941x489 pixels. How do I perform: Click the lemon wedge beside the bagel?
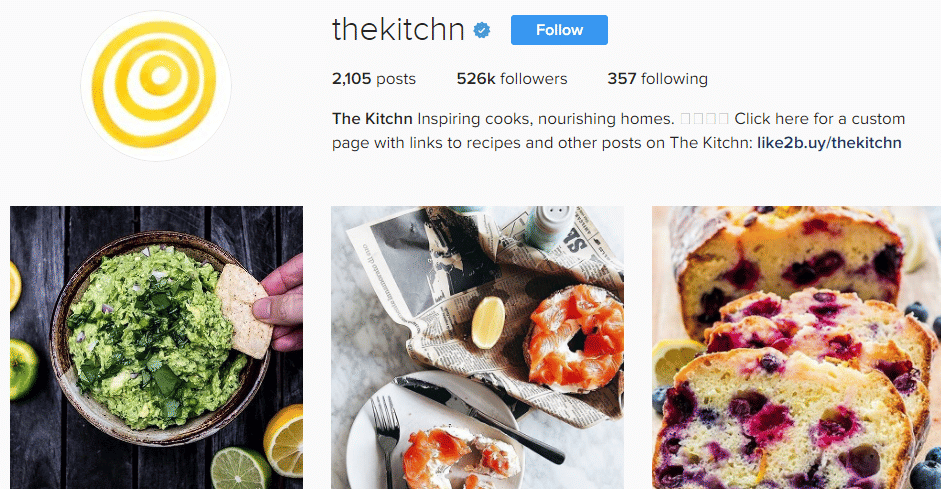click(x=488, y=320)
